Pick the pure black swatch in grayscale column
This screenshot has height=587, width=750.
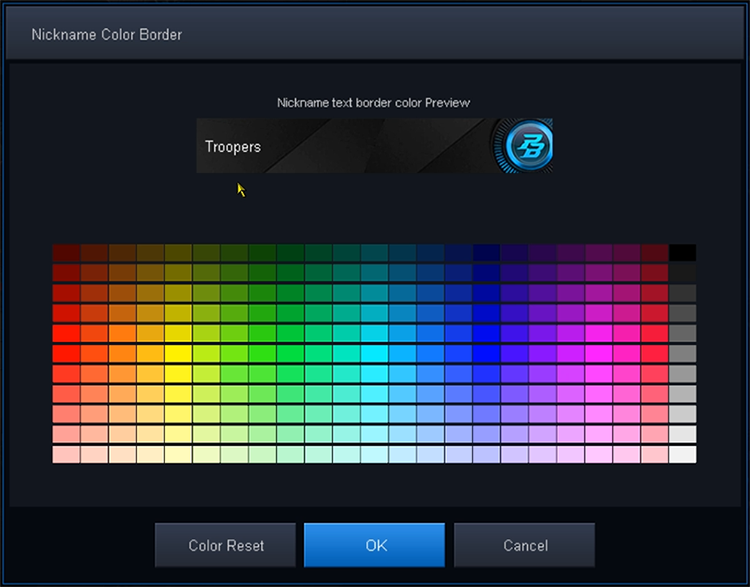click(683, 253)
